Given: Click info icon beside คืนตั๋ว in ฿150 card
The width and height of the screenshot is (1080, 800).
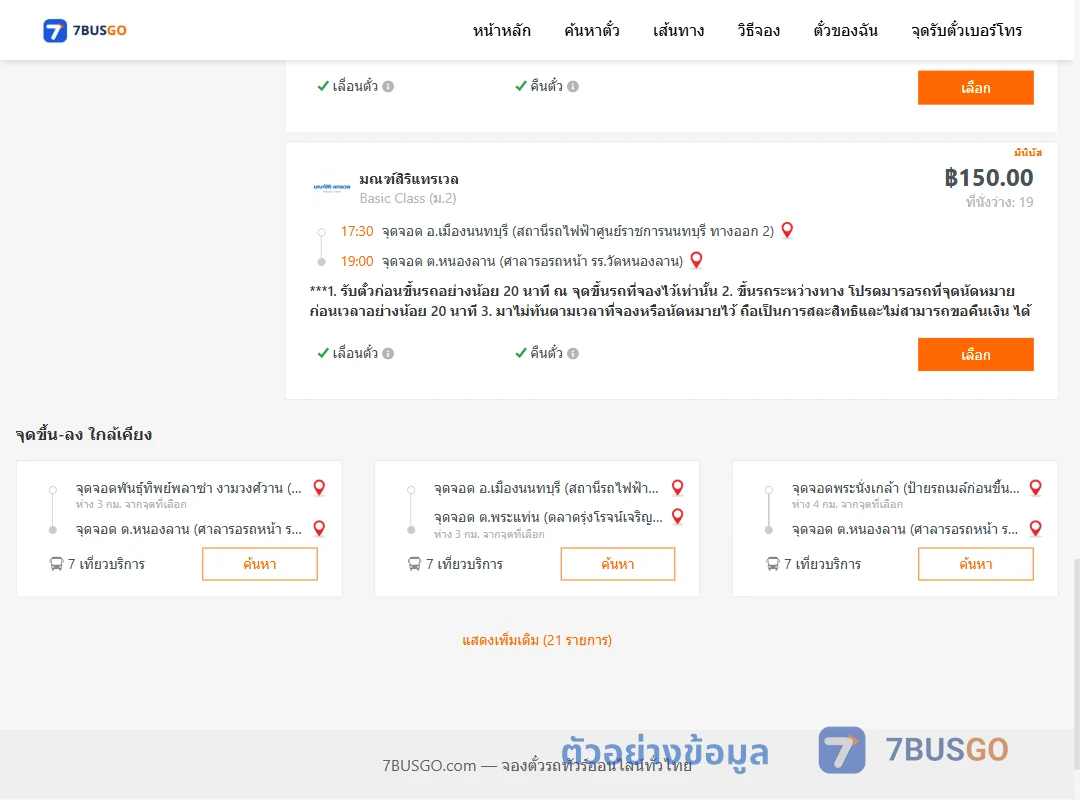Looking at the screenshot, I should 573,353.
